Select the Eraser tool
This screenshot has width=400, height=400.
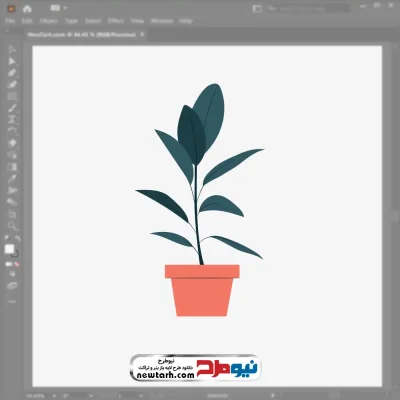[12, 143]
